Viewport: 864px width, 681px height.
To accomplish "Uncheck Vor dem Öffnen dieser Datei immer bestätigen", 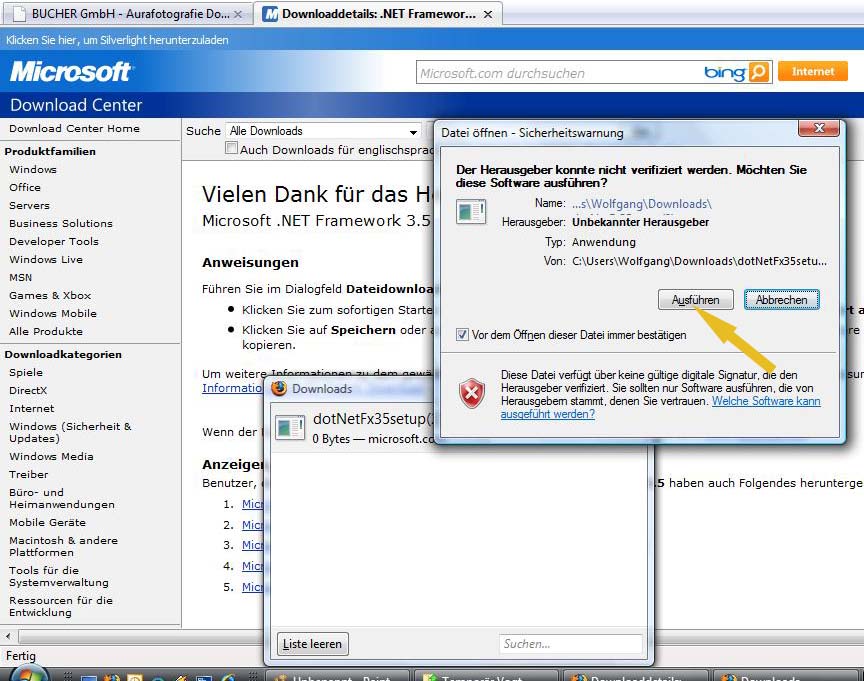I will tap(462, 334).
